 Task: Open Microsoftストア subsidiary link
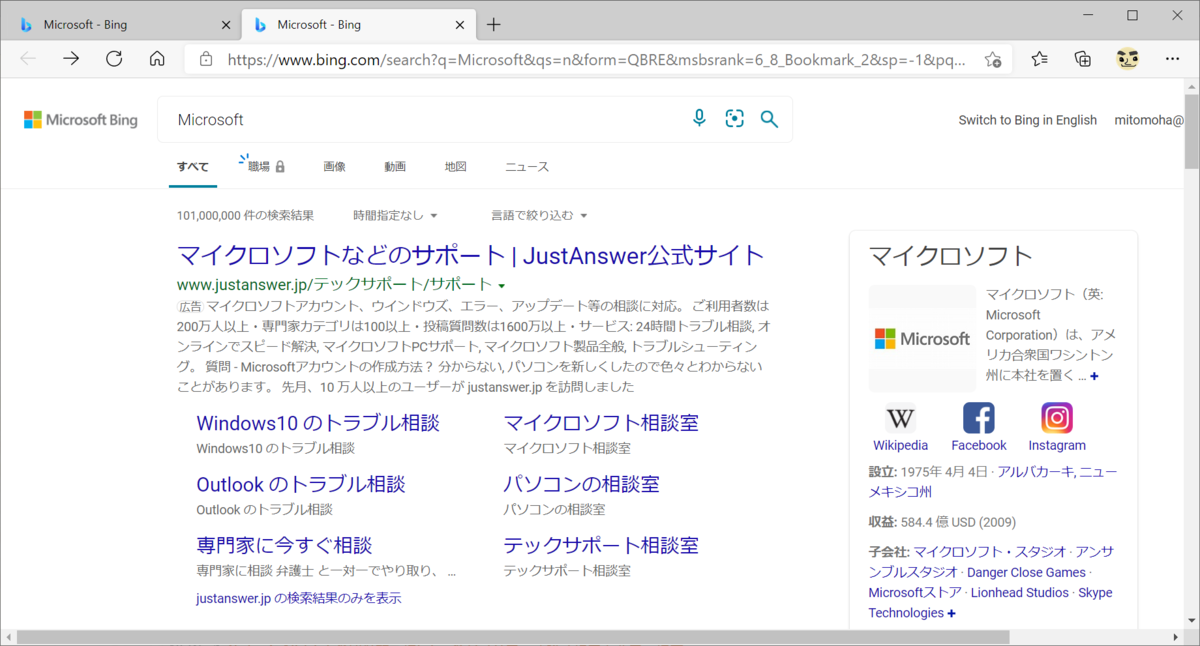[915, 593]
